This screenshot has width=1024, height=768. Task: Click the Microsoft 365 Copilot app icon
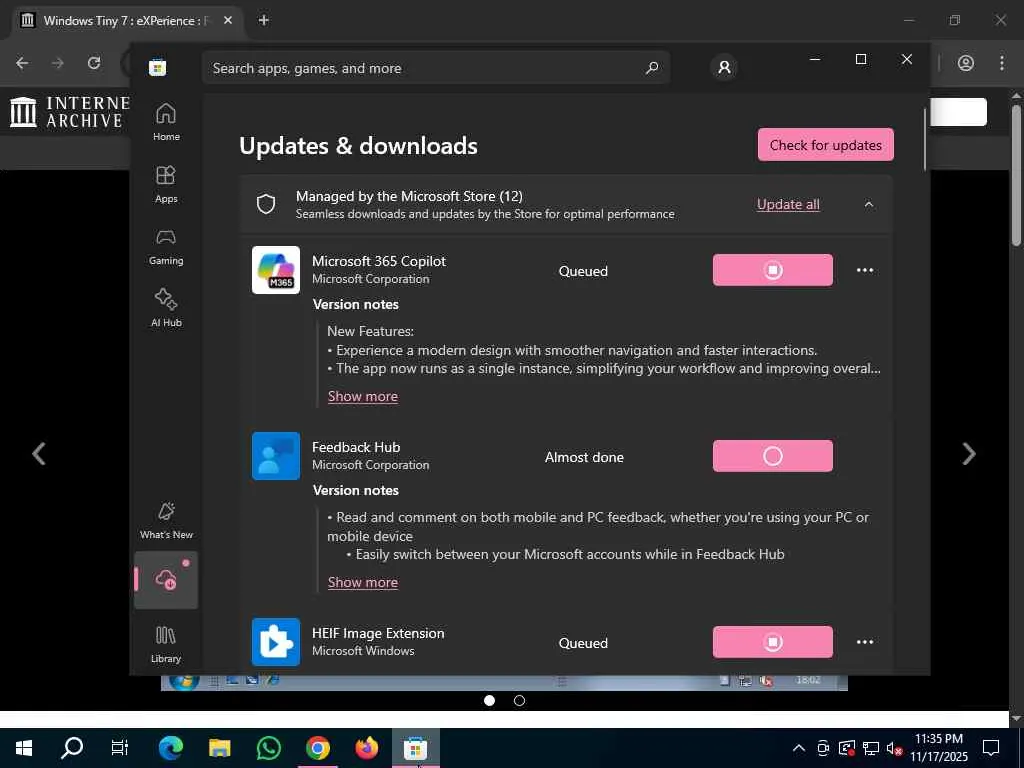pyautogui.click(x=276, y=270)
